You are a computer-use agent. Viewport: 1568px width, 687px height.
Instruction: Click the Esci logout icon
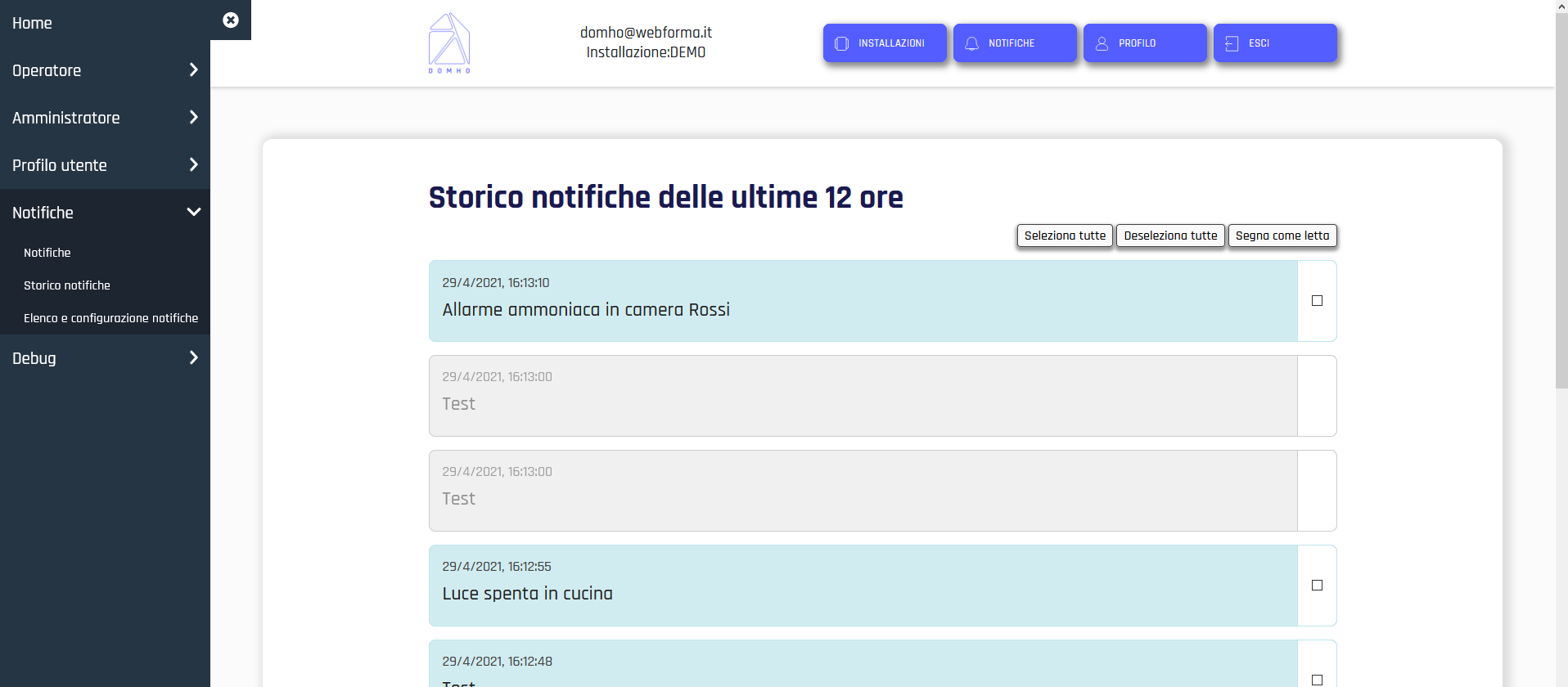[x=1232, y=43]
